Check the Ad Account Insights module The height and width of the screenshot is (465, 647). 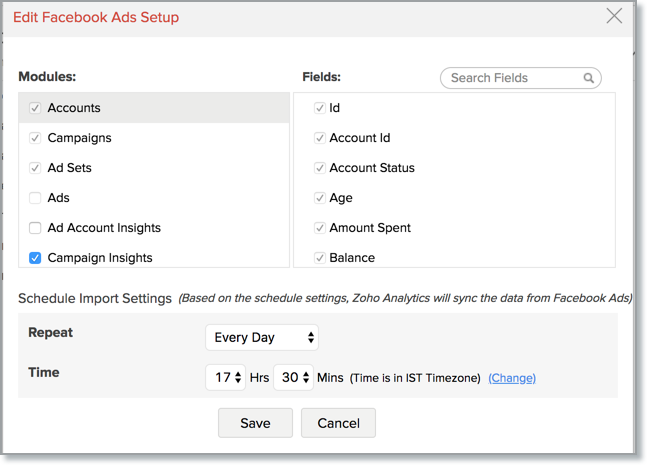click(x=35, y=228)
